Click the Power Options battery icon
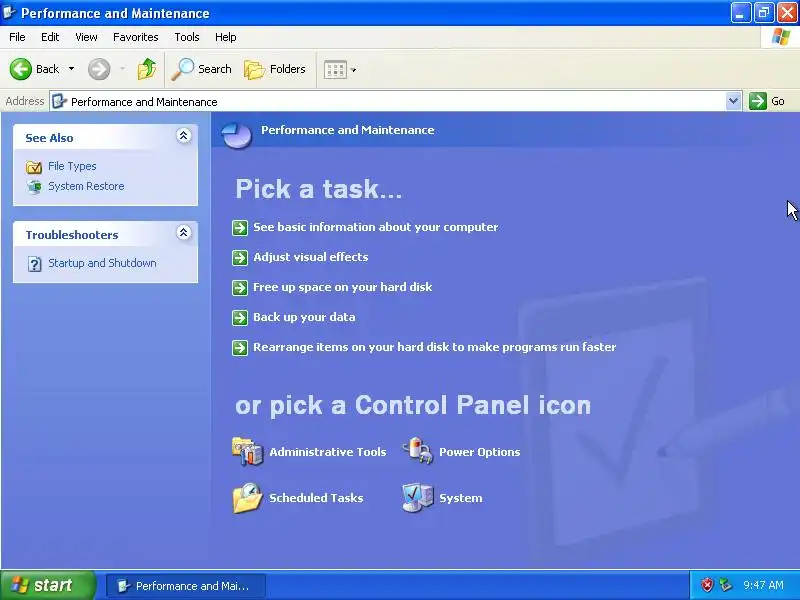 tap(418, 451)
